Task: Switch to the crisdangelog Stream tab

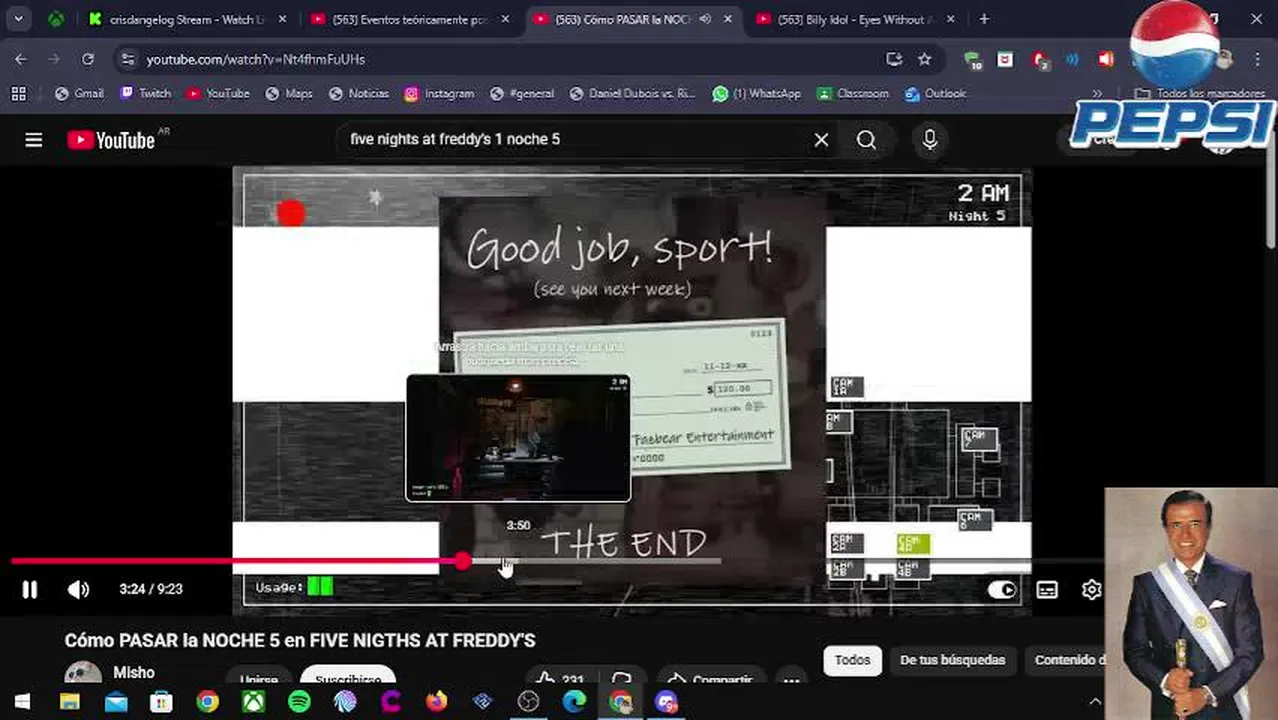Action: click(187, 19)
